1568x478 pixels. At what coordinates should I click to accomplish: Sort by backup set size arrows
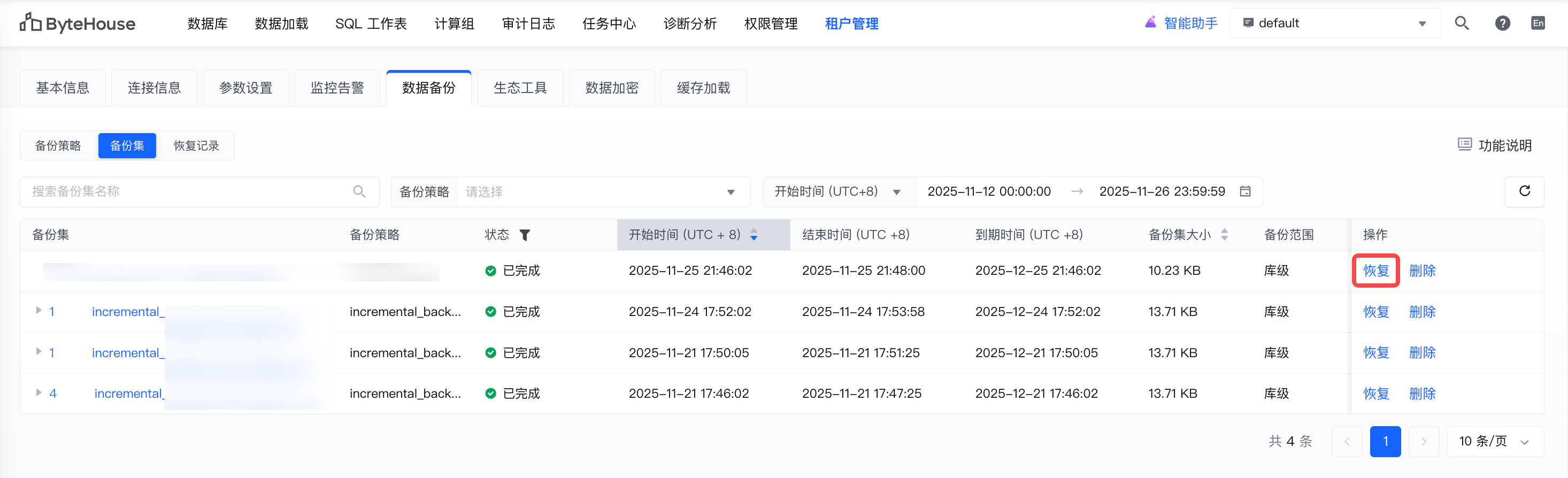pyautogui.click(x=1225, y=234)
